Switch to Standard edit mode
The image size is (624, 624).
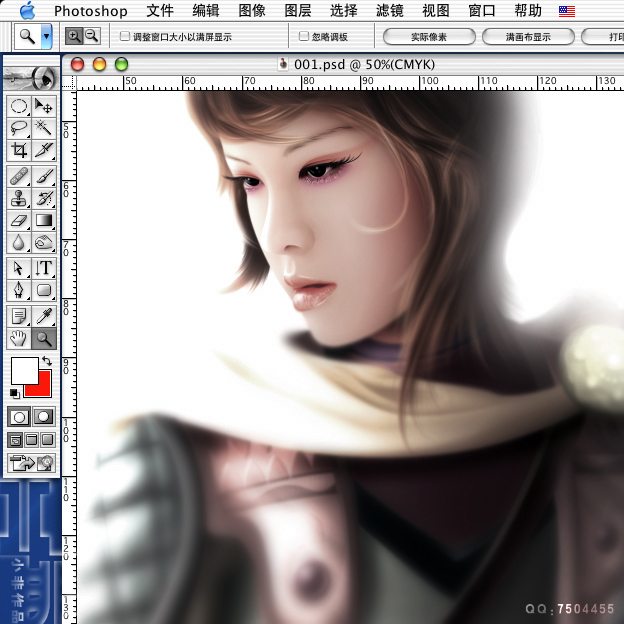tap(19, 417)
